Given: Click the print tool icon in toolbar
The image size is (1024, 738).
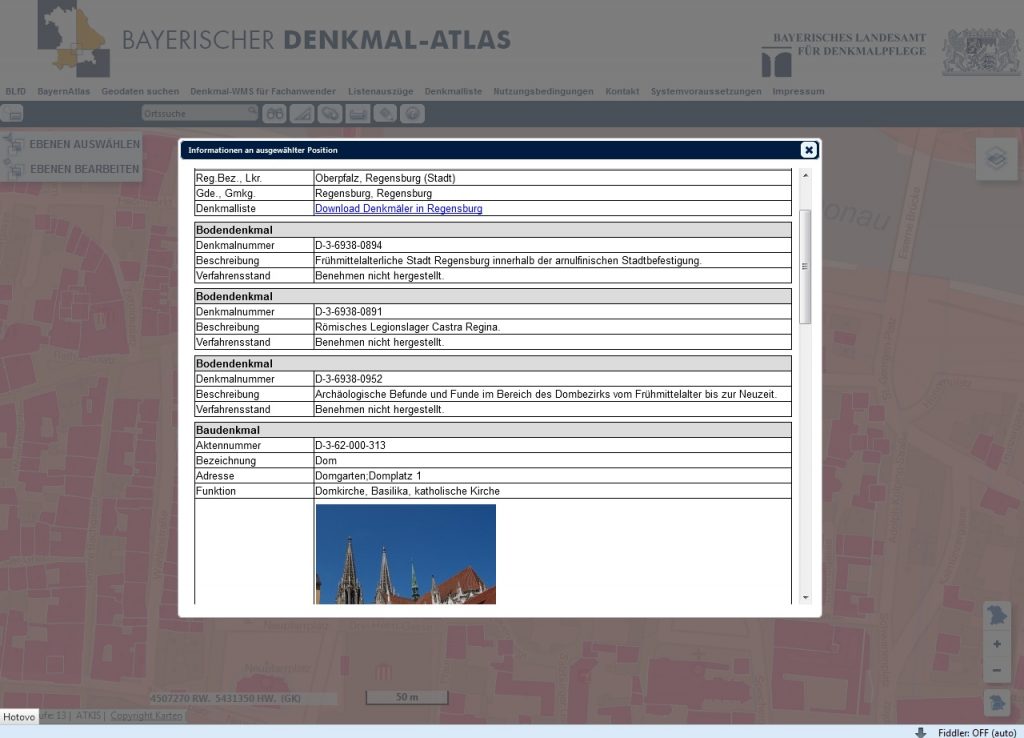Looking at the screenshot, I should pos(357,114).
